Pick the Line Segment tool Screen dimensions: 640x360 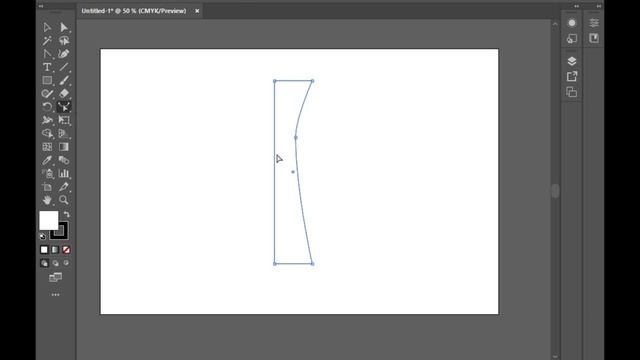(x=64, y=67)
